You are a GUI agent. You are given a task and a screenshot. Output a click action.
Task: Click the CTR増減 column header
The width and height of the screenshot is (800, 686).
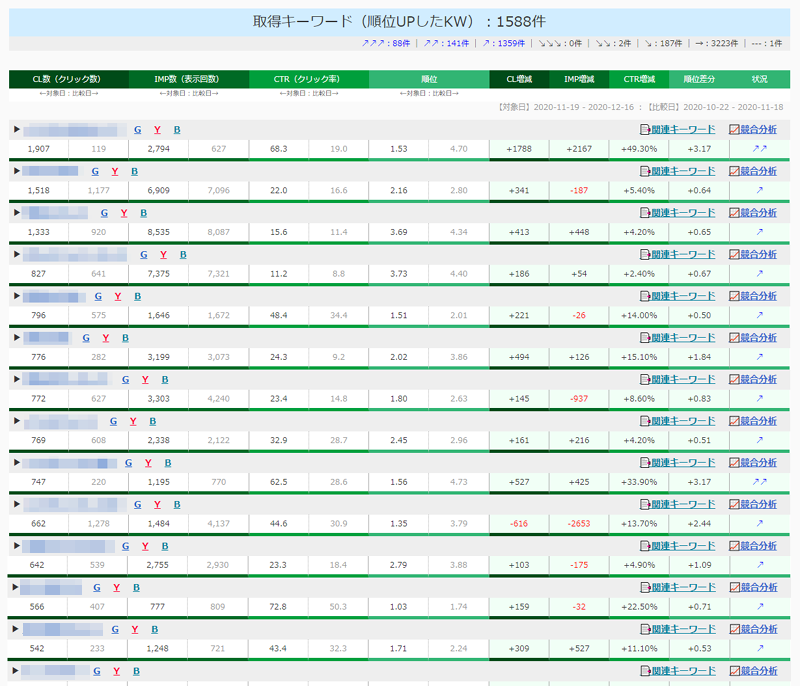pyautogui.click(x=639, y=79)
